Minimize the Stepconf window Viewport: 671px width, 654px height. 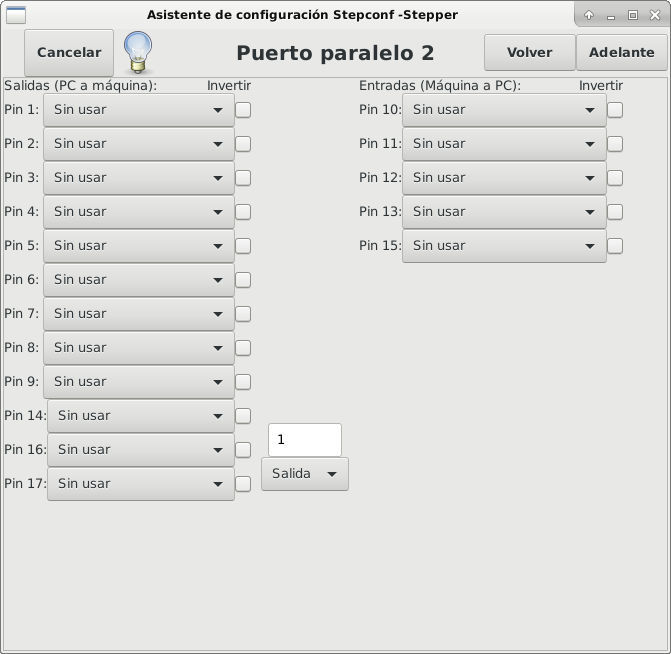pos(611,16)
